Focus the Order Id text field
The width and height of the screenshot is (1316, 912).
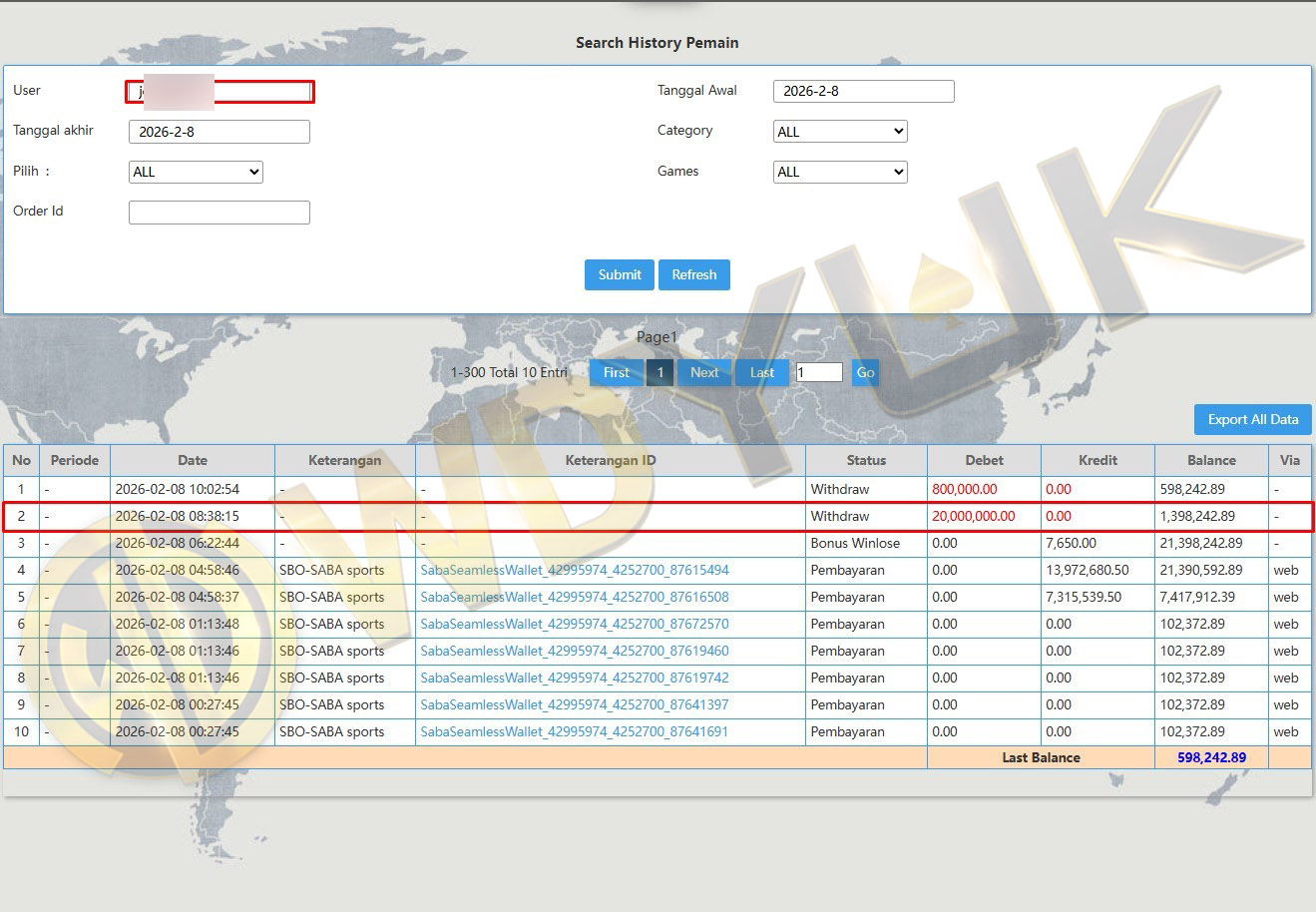tap(219, 212)
